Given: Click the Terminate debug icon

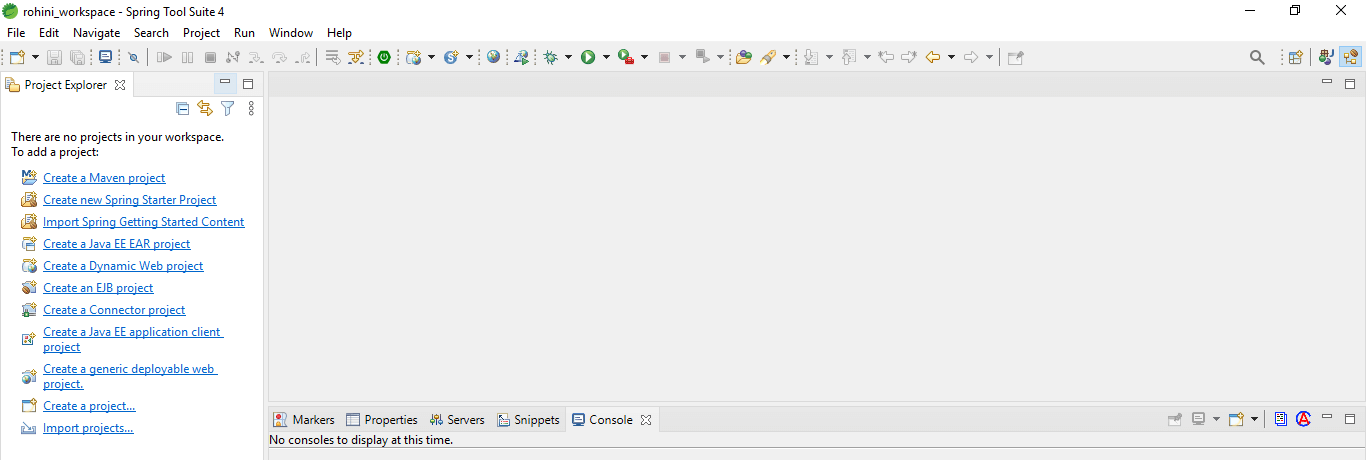Looking at the screenshot, I should 210,58.
